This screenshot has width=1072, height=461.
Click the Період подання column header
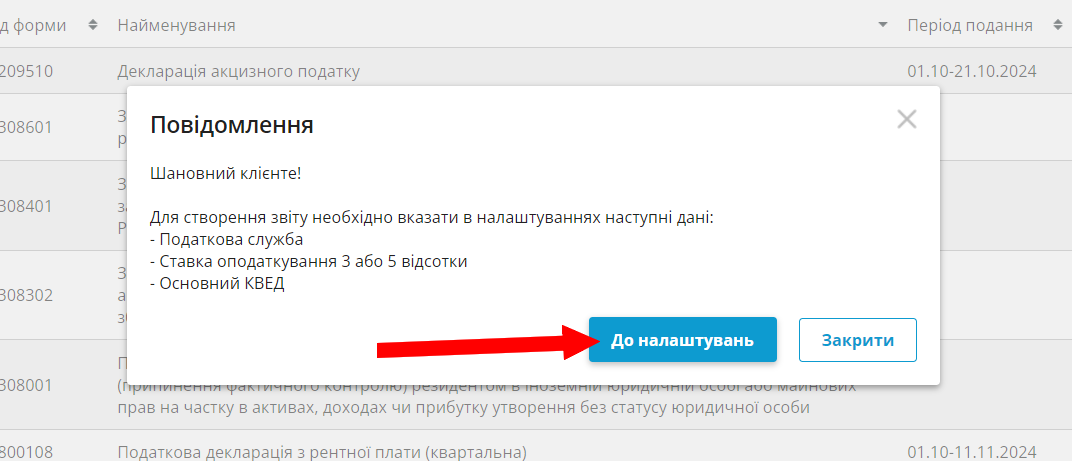969,26
